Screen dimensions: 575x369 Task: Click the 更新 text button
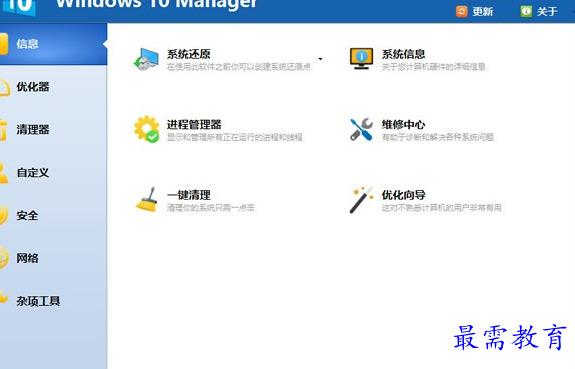[x=483, y=12]
